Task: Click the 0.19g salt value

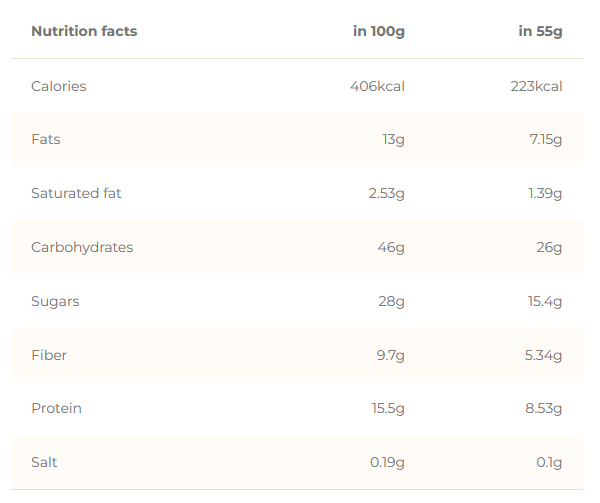Action: point(385,462)
